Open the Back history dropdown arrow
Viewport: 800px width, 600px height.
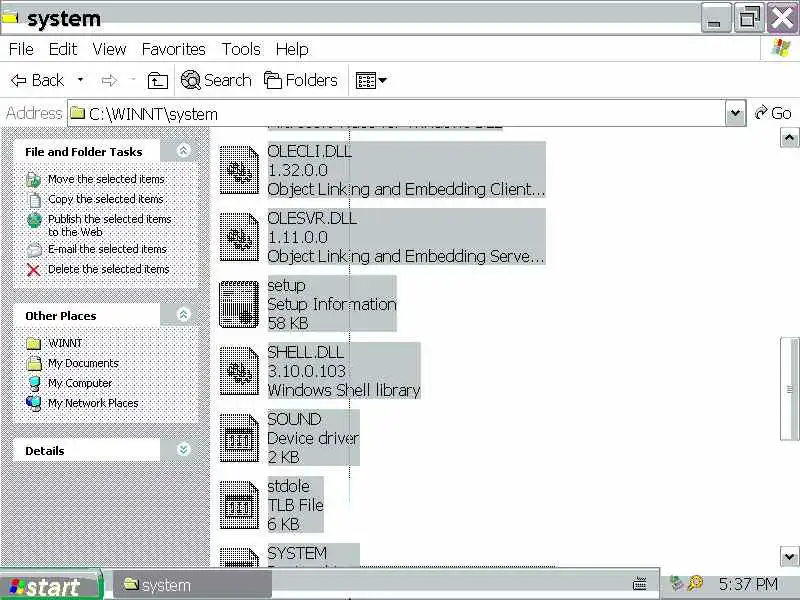[x=80, y=80]
